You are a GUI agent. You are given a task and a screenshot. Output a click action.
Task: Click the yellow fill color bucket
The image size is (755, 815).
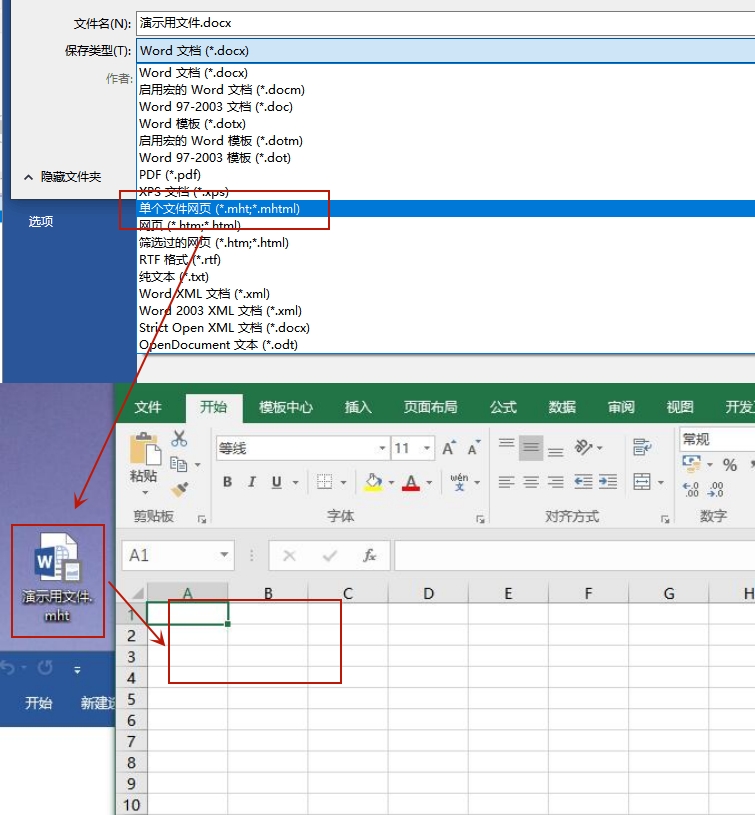(373, 482)
